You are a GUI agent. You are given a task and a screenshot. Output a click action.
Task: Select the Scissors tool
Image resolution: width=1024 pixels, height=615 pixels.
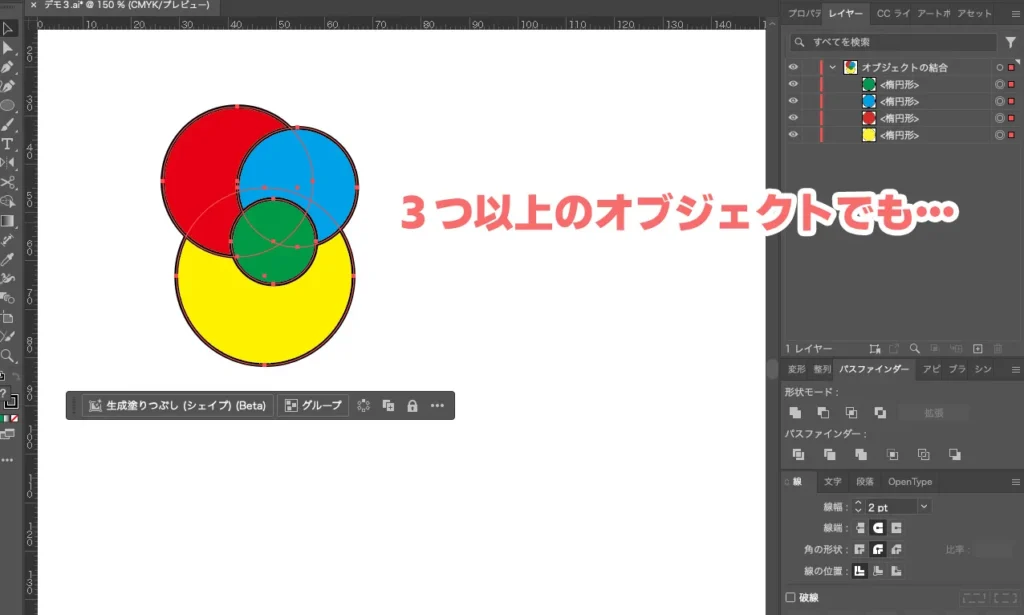click(x=8, y=183)
